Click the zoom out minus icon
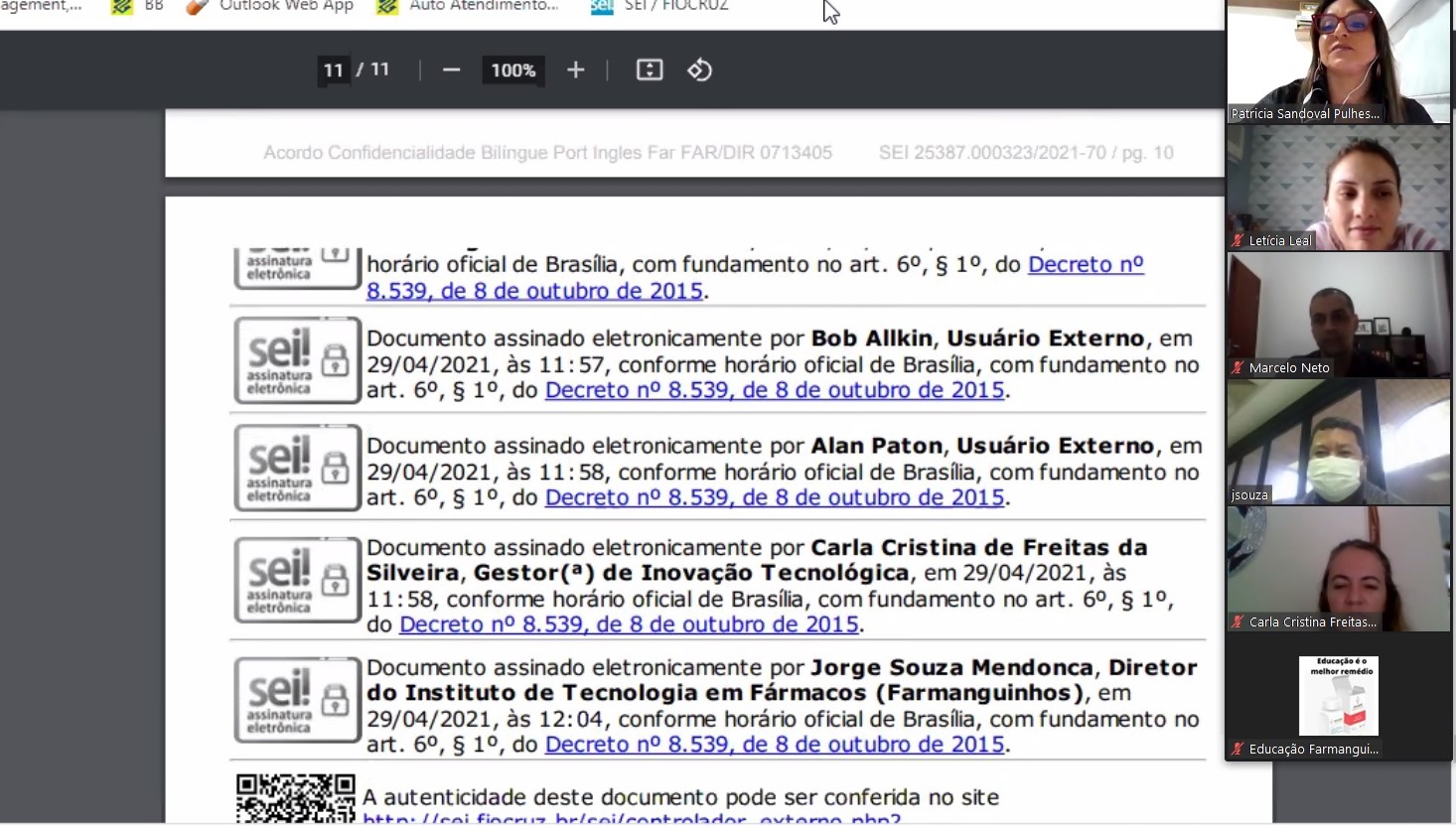 tap(451, 70)
